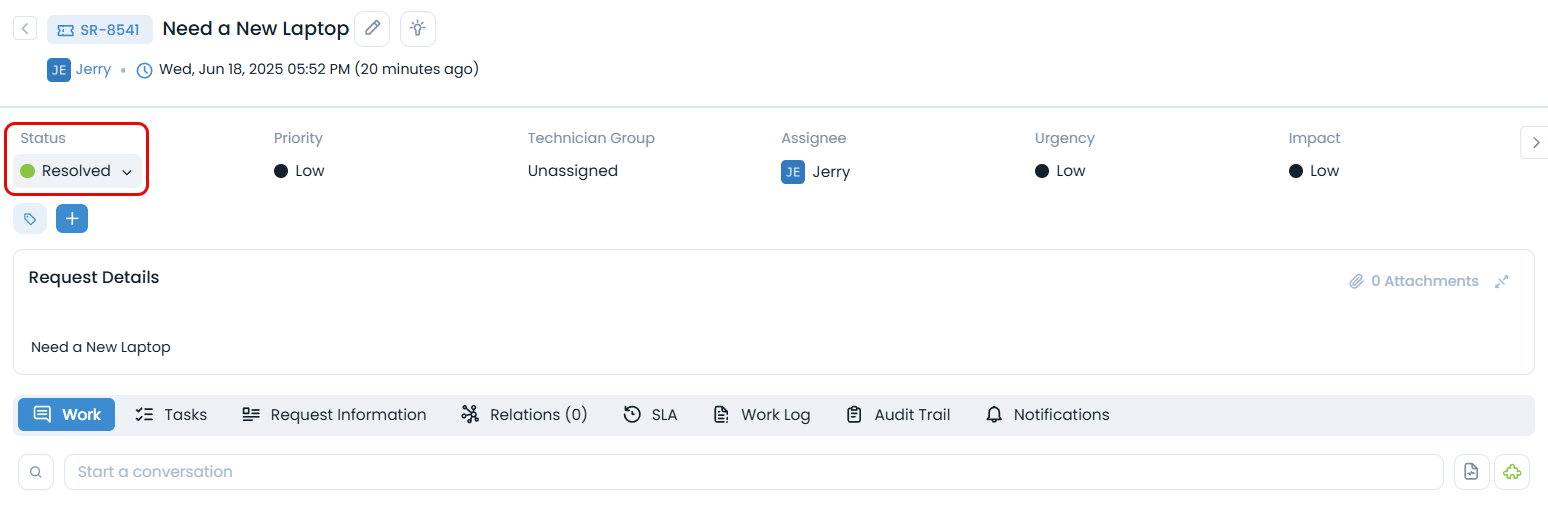Select the SLA tab

pos(650,415)
